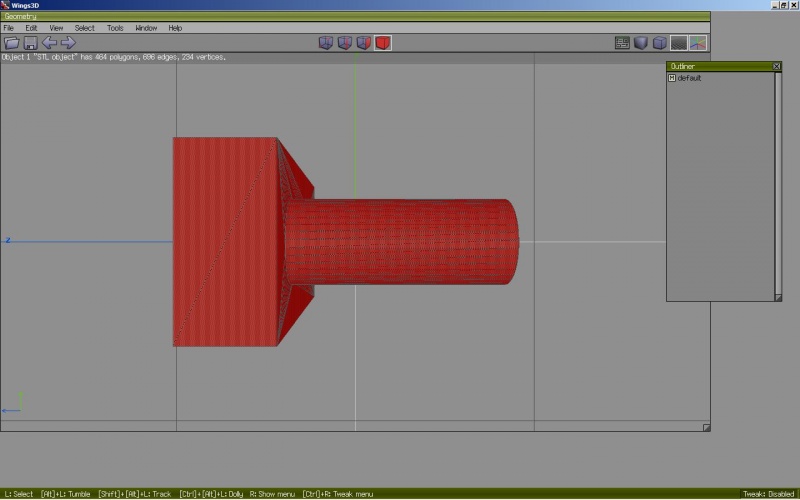Open the File menu
This screenshot has width=800, height=500.
click(x=9, y=28)
